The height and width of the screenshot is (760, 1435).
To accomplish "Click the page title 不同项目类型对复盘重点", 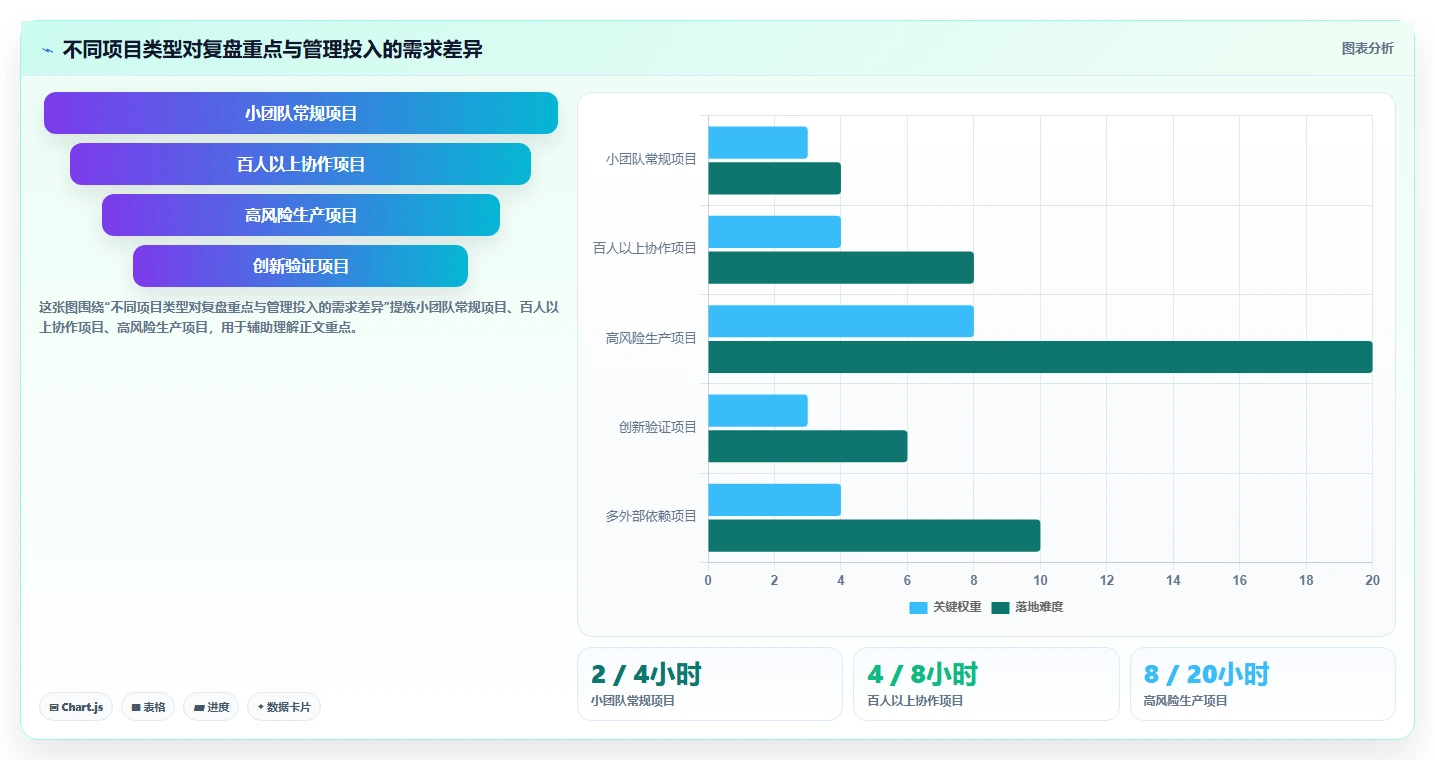I will point(273,49).
